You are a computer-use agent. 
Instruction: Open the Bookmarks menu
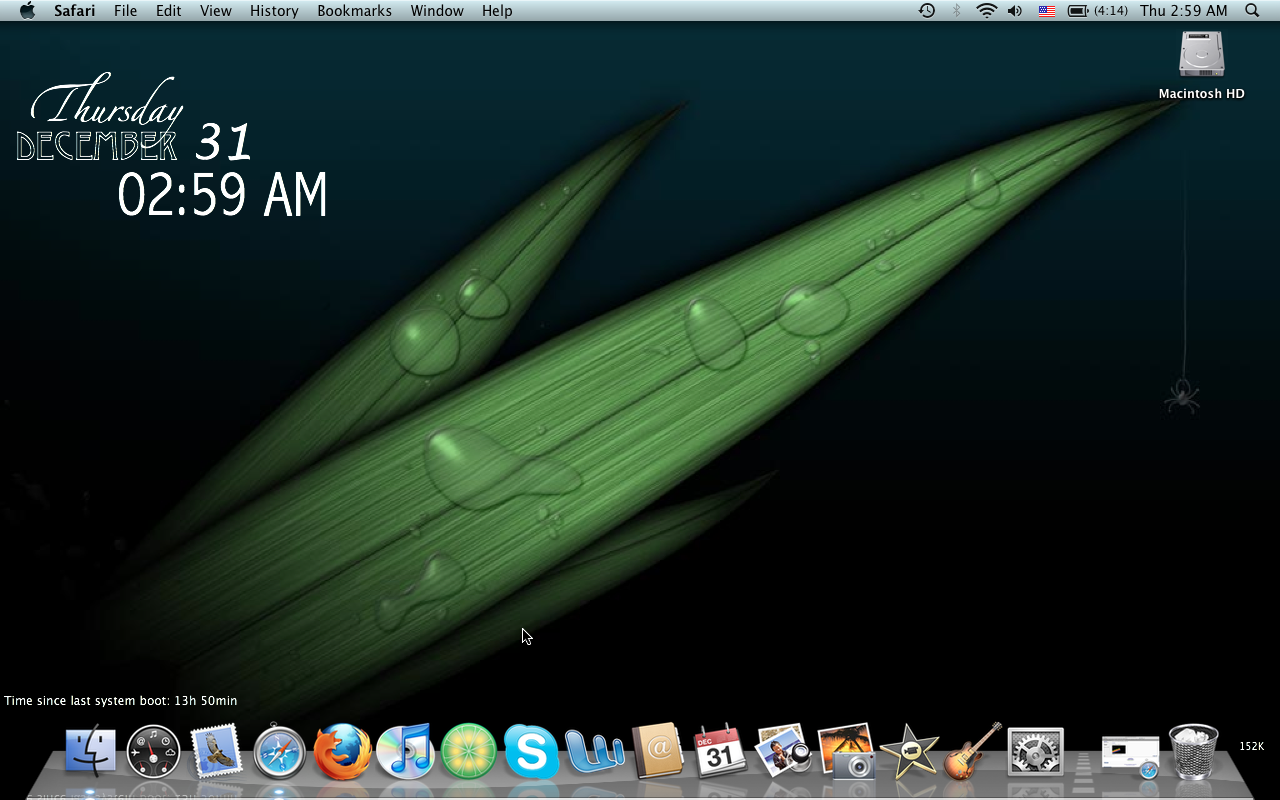[355, 11]
